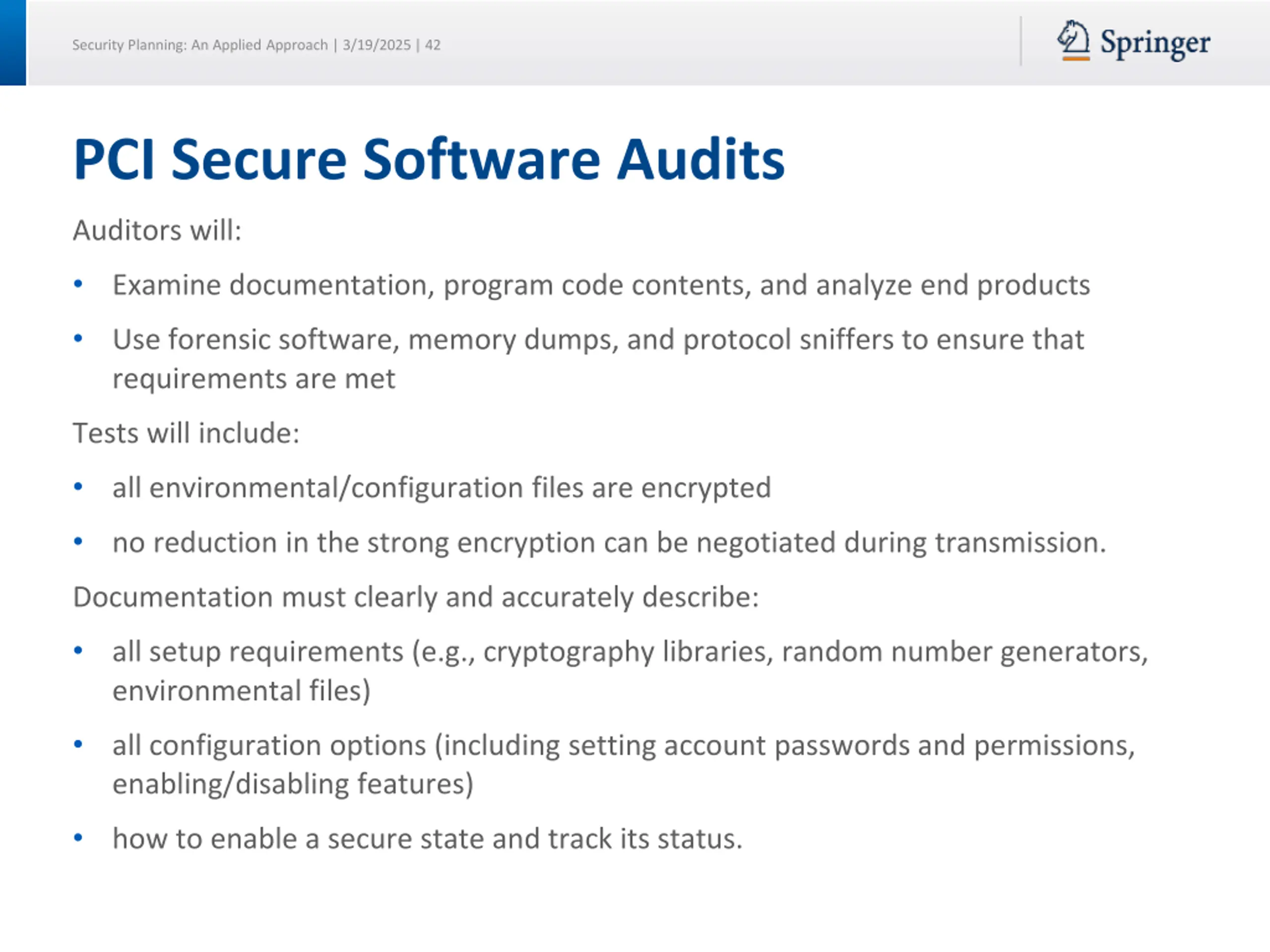Click the Springer horse logo icon

point(1074,40)
